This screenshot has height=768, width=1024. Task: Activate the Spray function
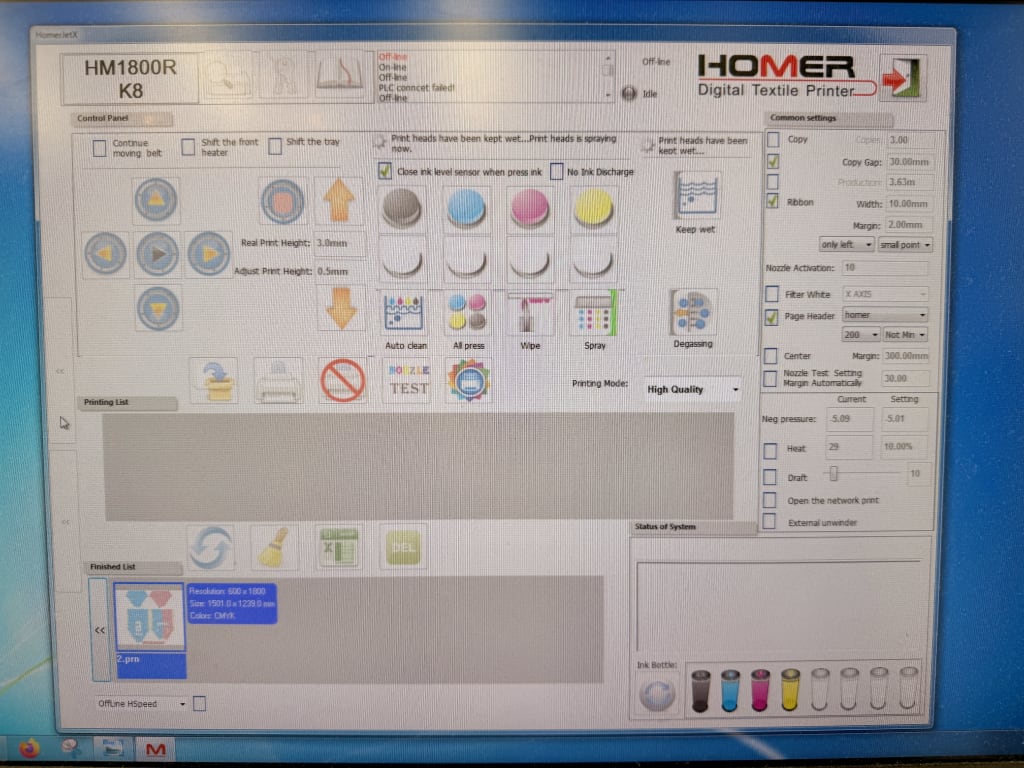[594, 314]
